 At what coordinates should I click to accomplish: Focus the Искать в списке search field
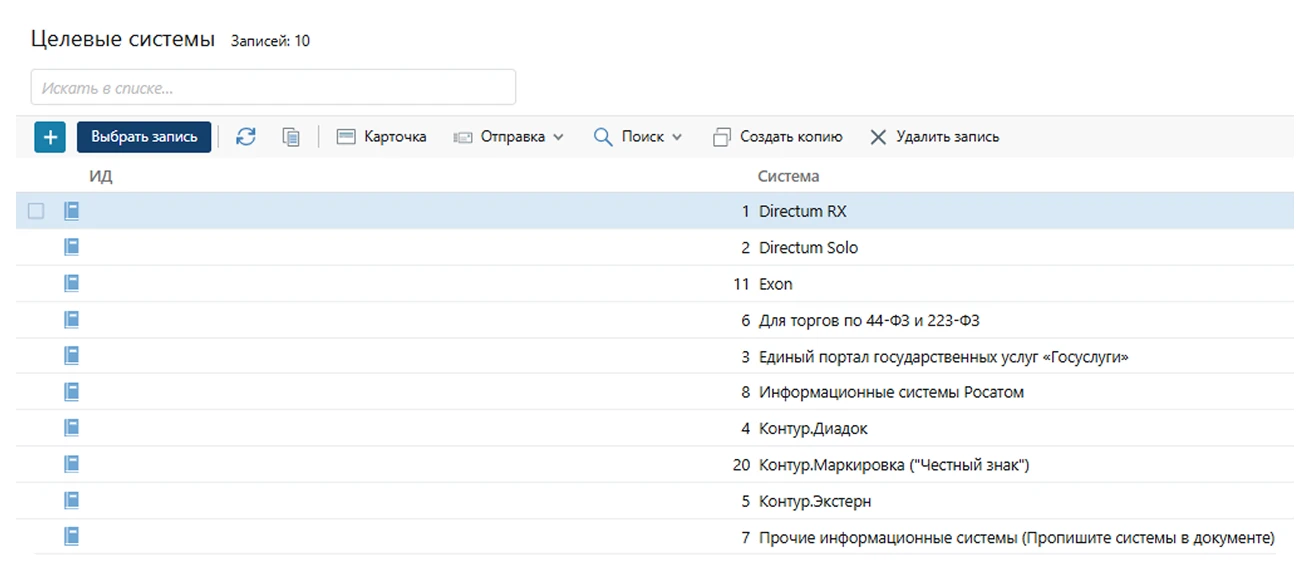coord(273,87)
